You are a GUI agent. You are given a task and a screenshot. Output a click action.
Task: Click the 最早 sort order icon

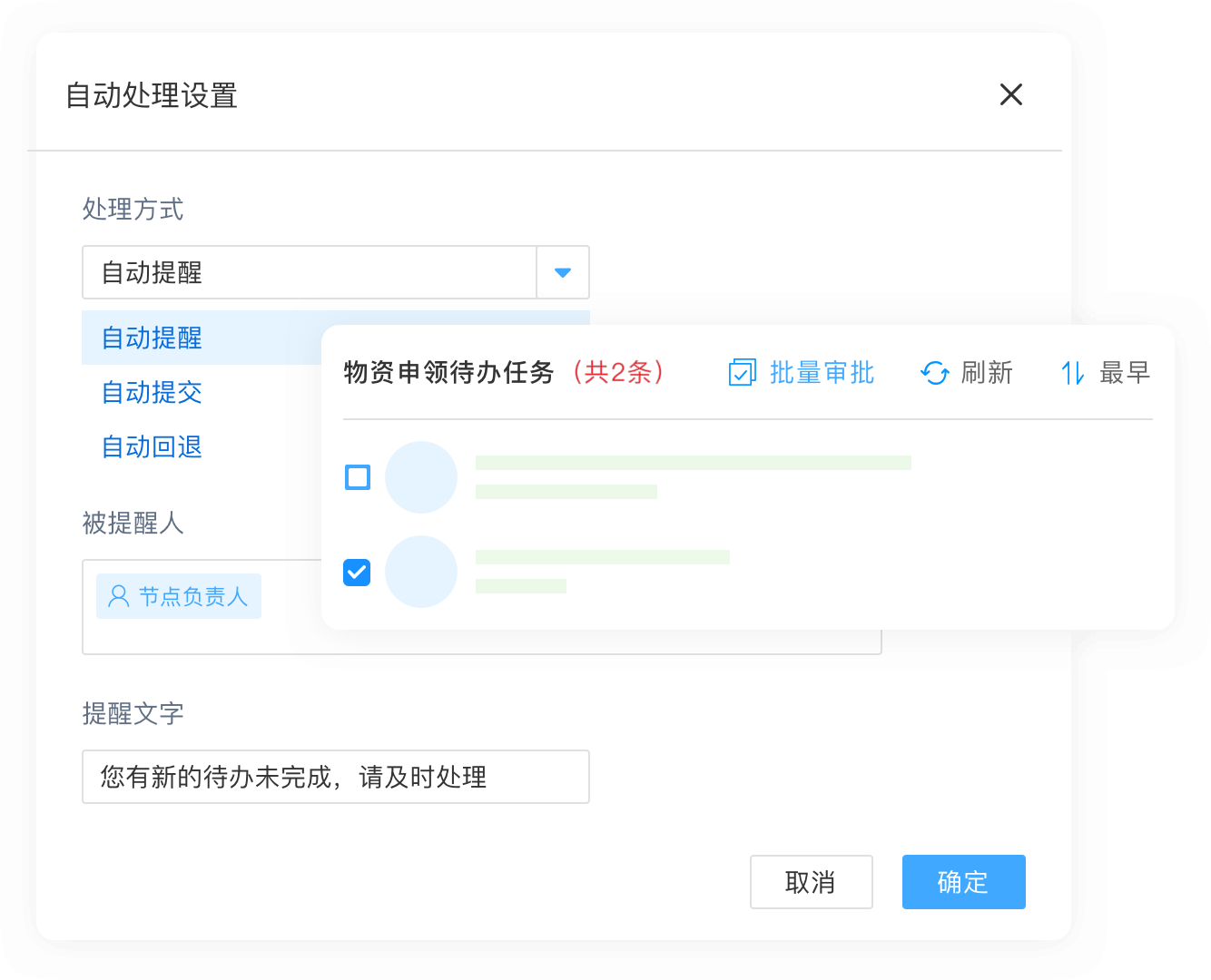point(1071,372)
